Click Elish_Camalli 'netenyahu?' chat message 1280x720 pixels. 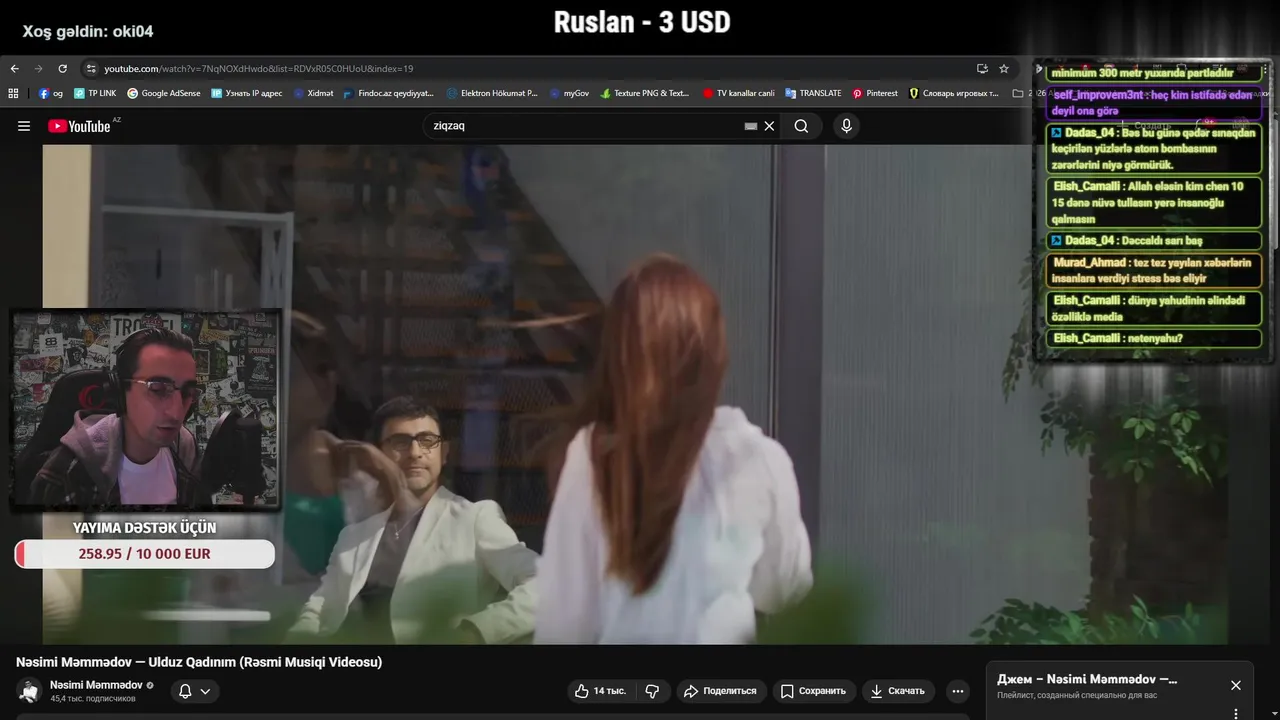point(1154,339)
